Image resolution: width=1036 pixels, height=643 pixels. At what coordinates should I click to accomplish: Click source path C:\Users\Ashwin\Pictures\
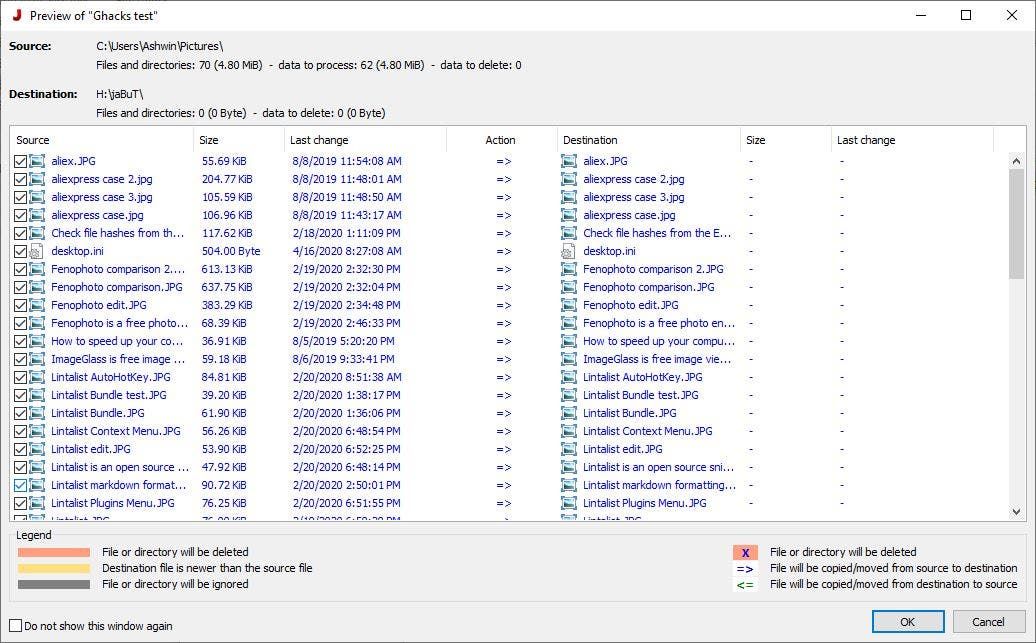tap(159, 46)
